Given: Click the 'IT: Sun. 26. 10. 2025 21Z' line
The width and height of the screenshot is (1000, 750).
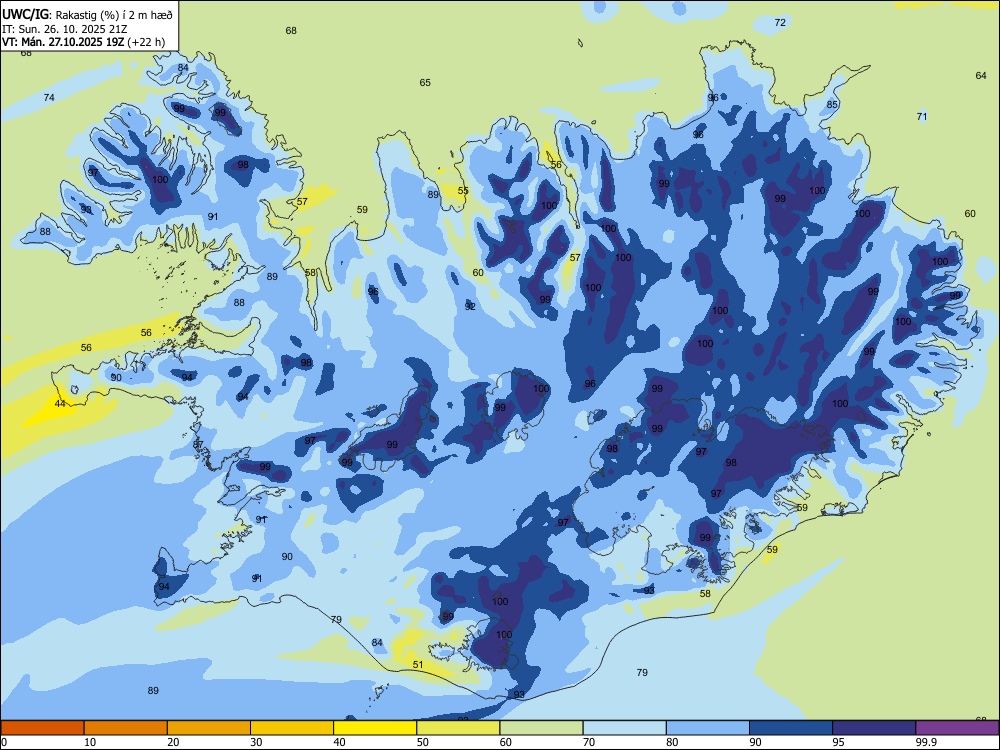Looking at the screenshot, I should tap(64, 29).
